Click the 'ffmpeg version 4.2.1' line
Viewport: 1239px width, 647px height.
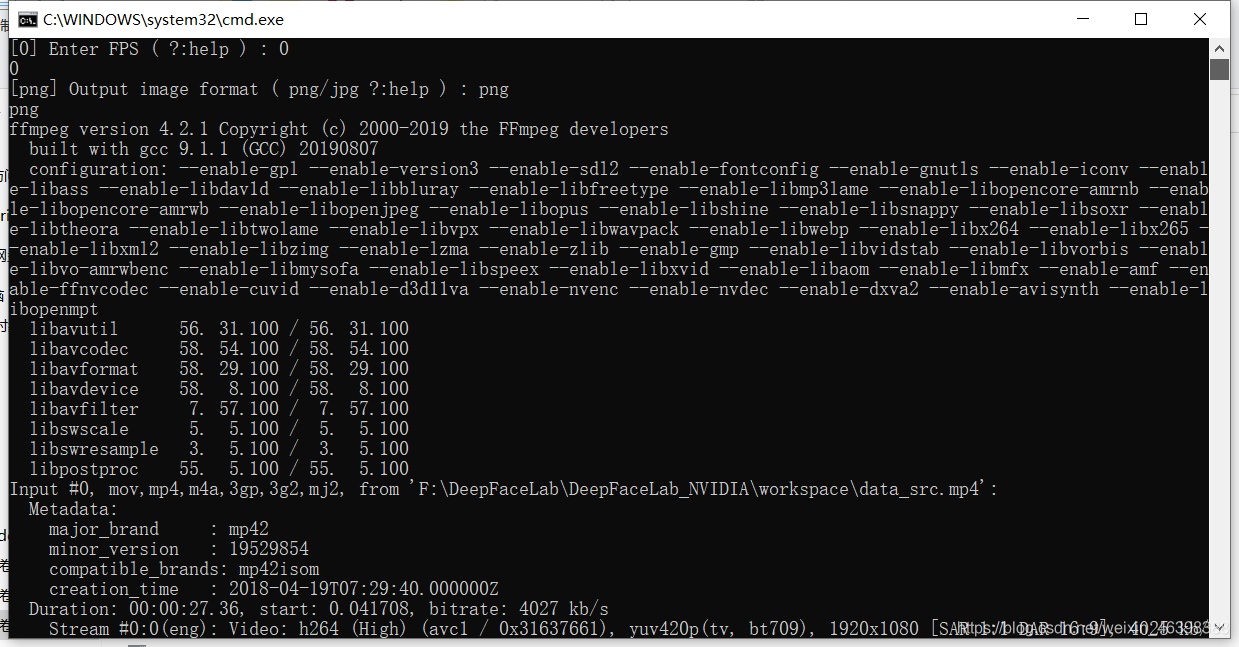(x=339, y=129)
